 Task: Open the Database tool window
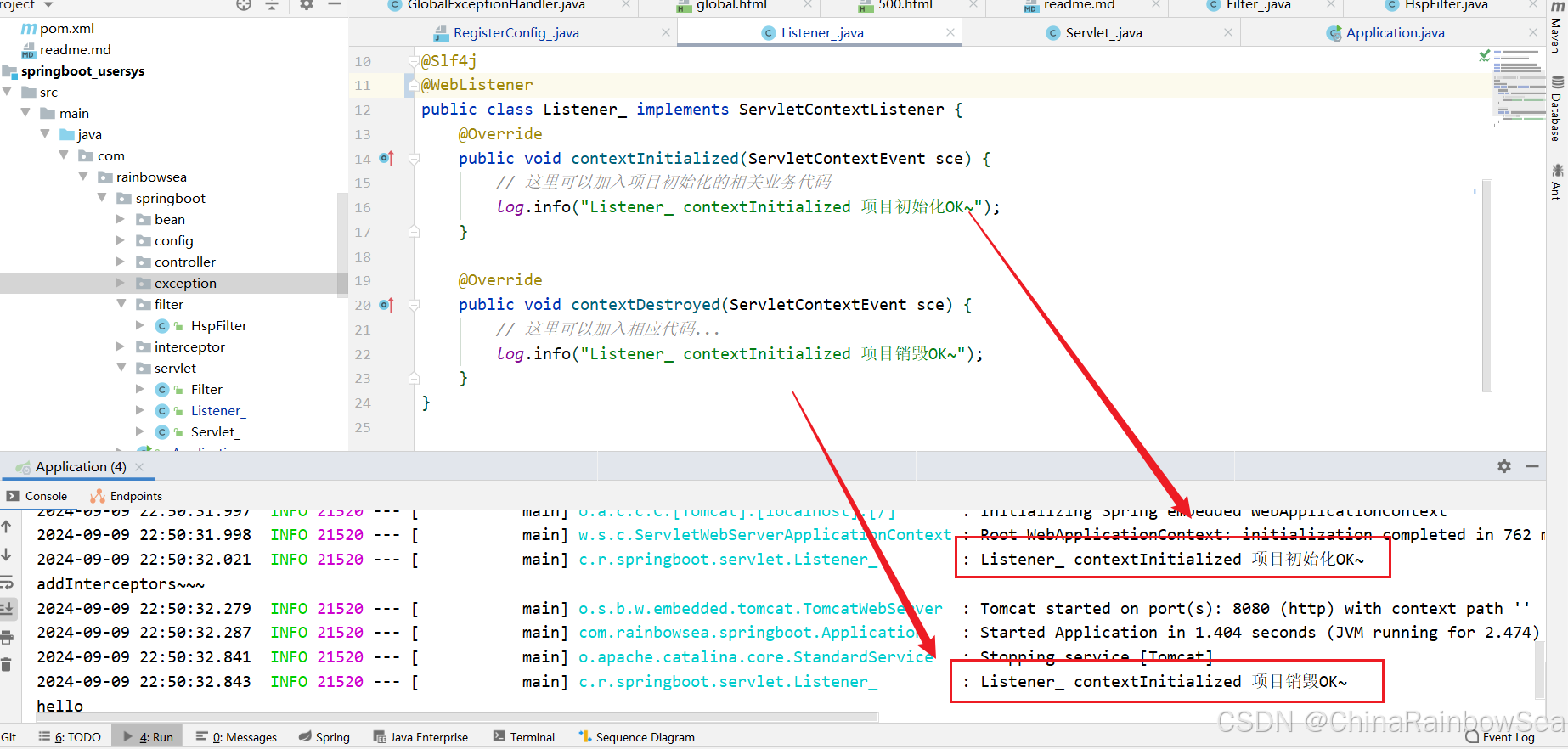coord(1556,109)
